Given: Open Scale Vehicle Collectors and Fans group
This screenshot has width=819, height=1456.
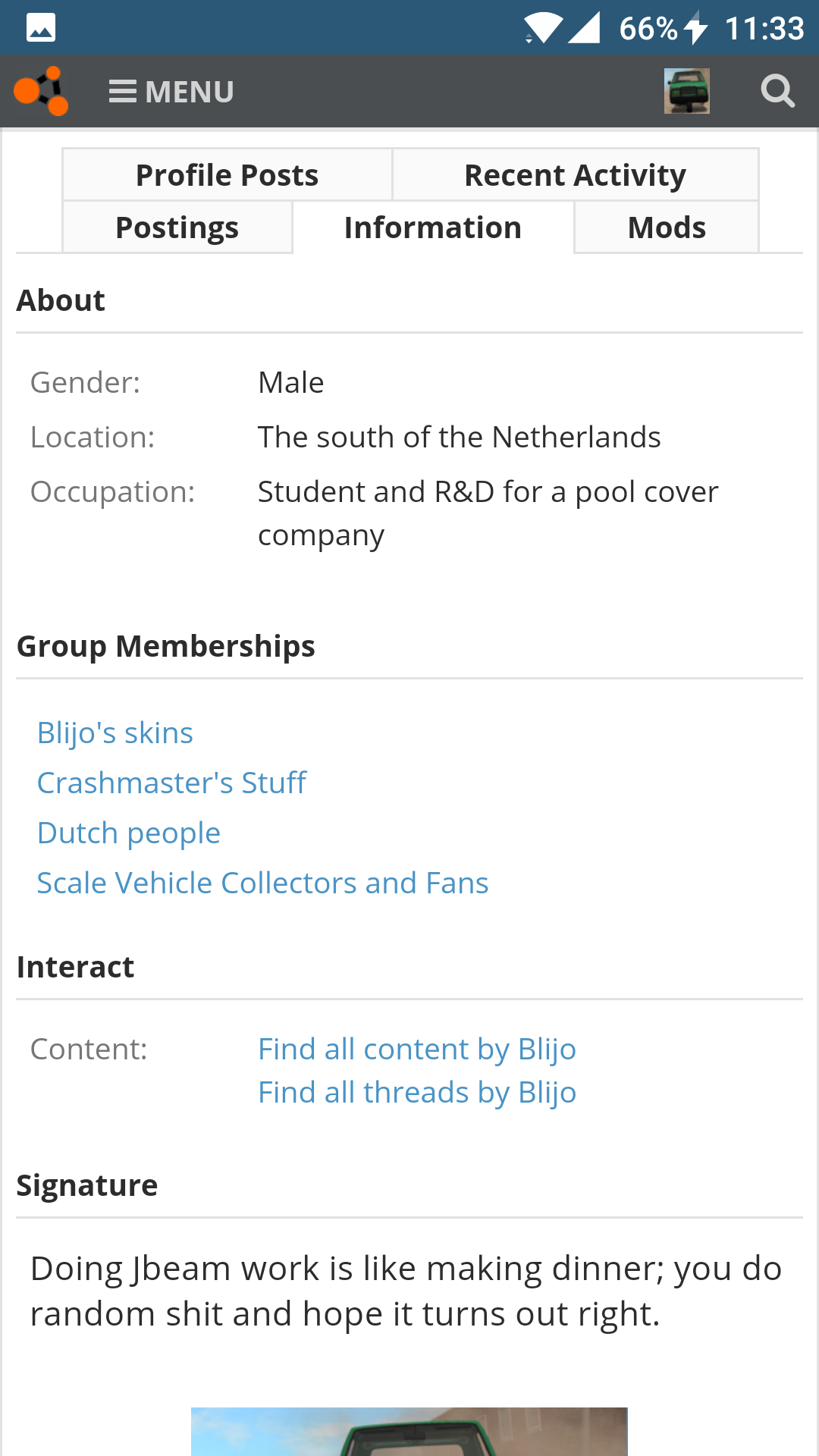Looking at the screenshot, I should tap(263, 883).
